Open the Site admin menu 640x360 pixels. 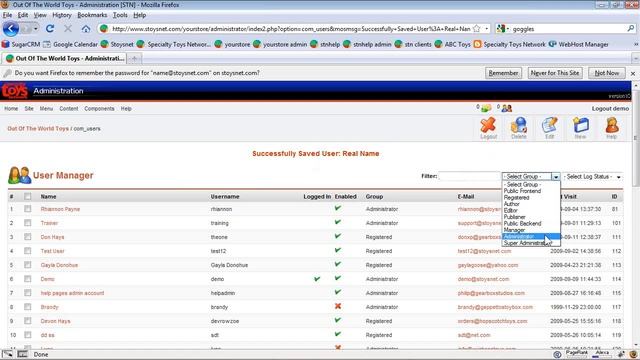point(29,109)
